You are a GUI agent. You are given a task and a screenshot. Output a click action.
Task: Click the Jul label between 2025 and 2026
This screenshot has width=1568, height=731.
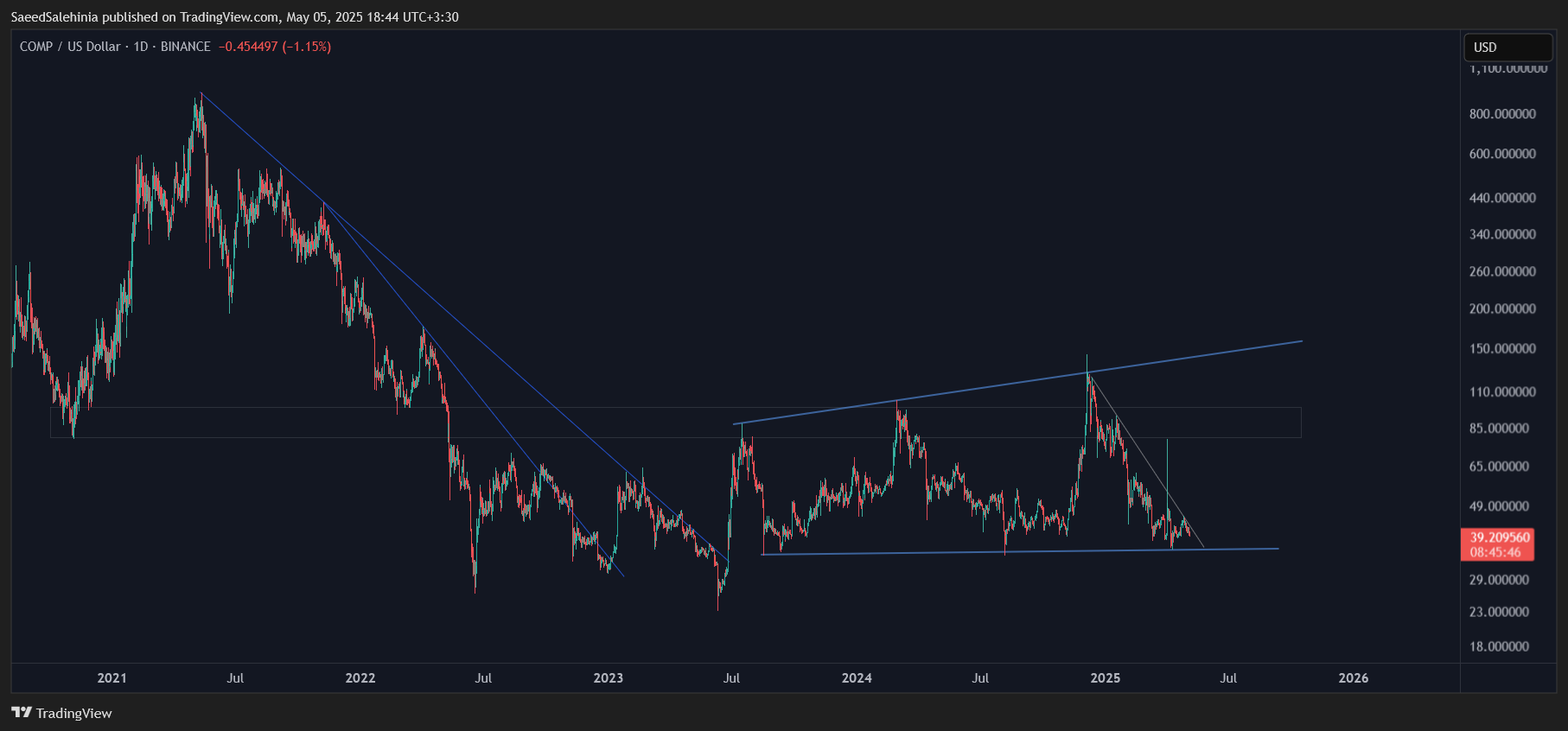coord(1228,678)
